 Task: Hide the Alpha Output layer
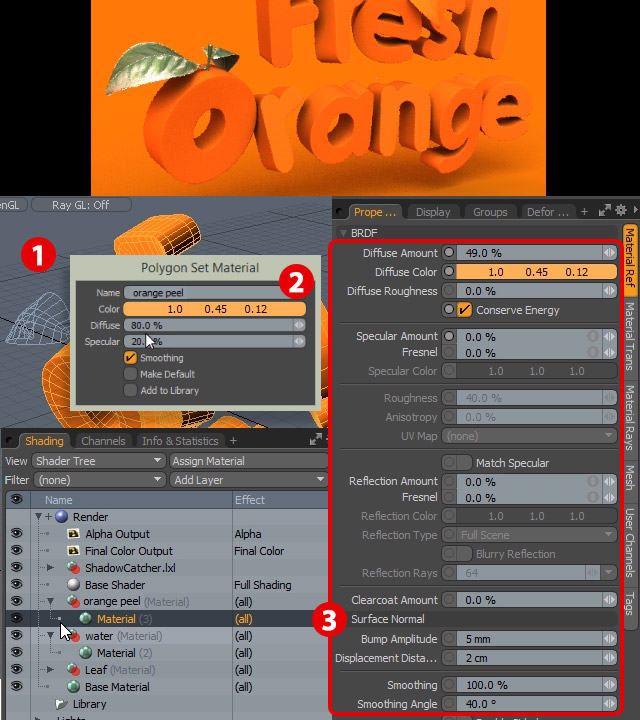click(x=17, y=534)
